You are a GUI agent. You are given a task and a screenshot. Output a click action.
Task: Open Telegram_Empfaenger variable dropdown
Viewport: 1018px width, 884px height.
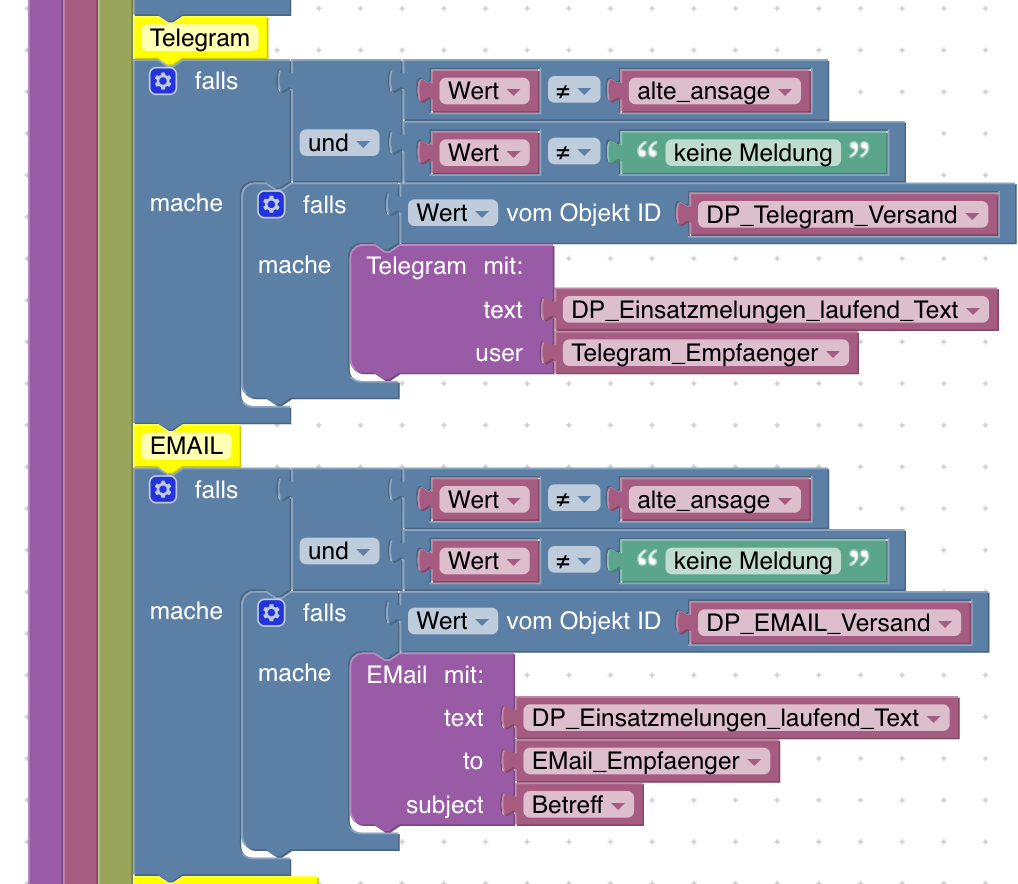(x=705, y=353)
